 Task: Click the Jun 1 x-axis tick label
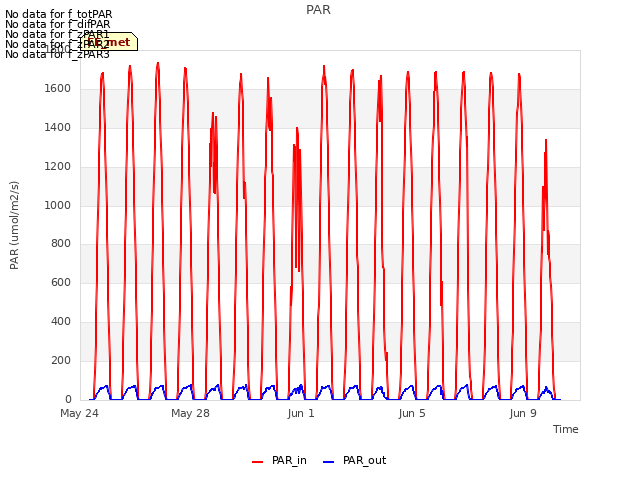pyautogui.click(x=301, y=413)
